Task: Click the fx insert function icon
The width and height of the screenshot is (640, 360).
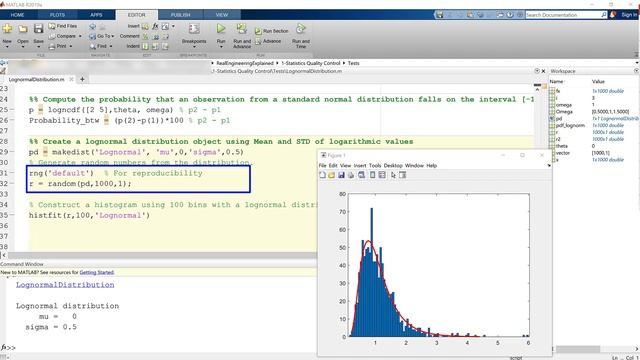Action: click(155, 26)
